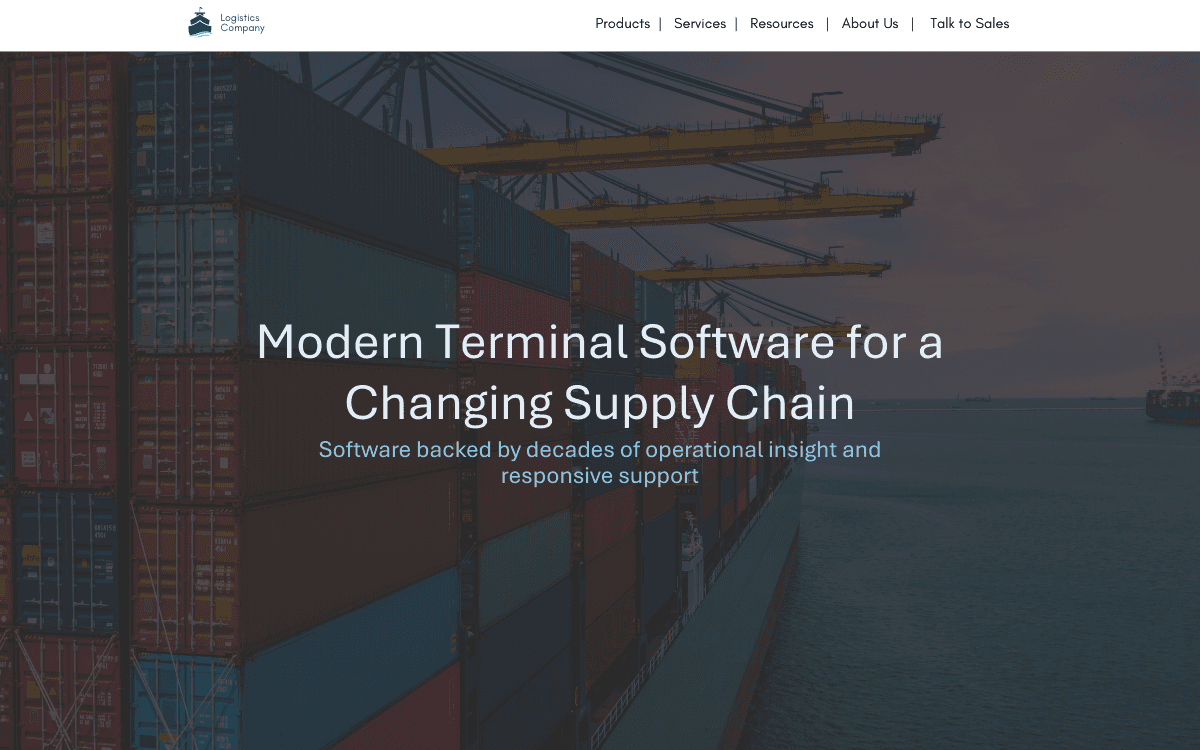
Task: Click the subheading about operational insight
Action: 599,450
